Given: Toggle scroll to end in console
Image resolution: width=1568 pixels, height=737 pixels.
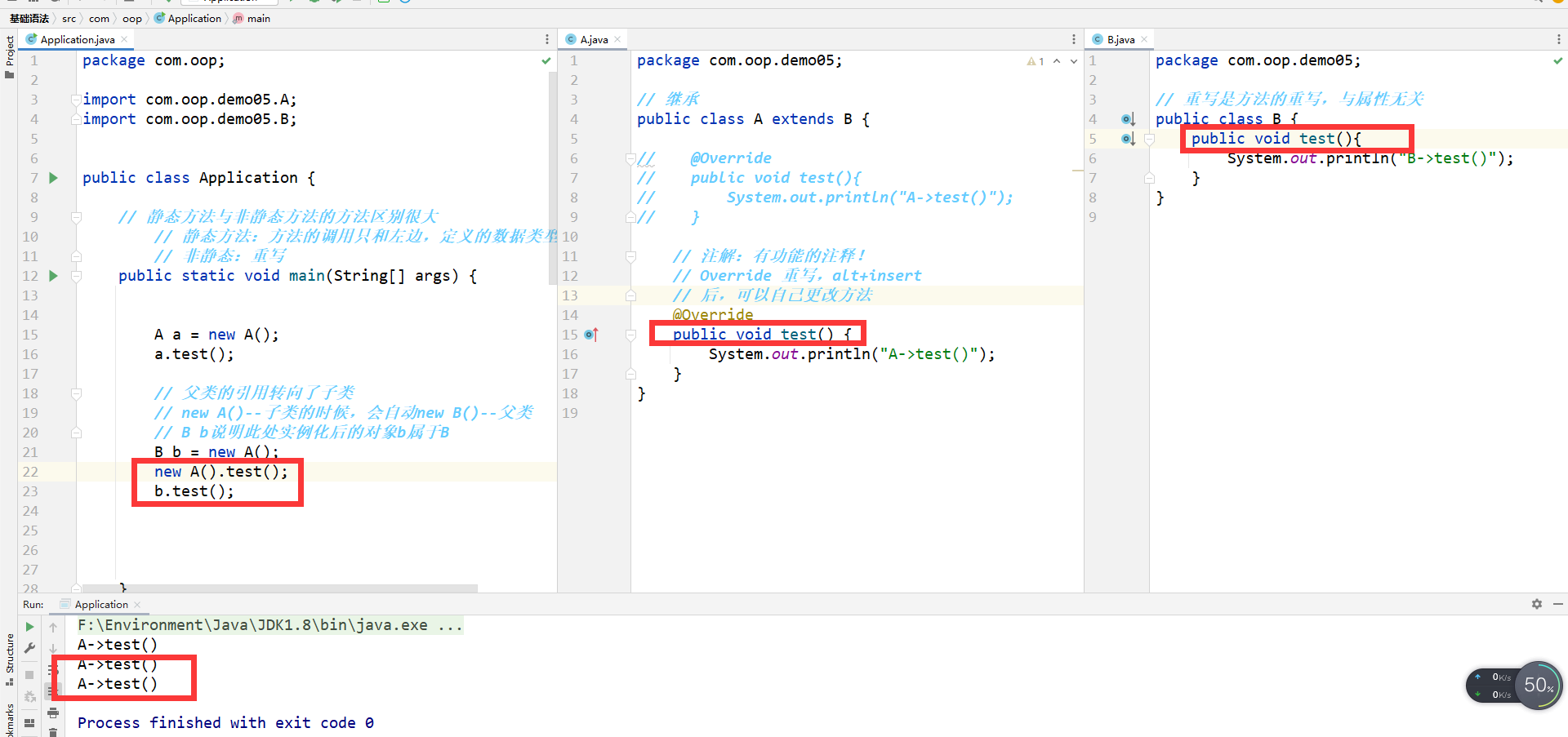Looking at the screenshot, I should (x=51, y=690).
